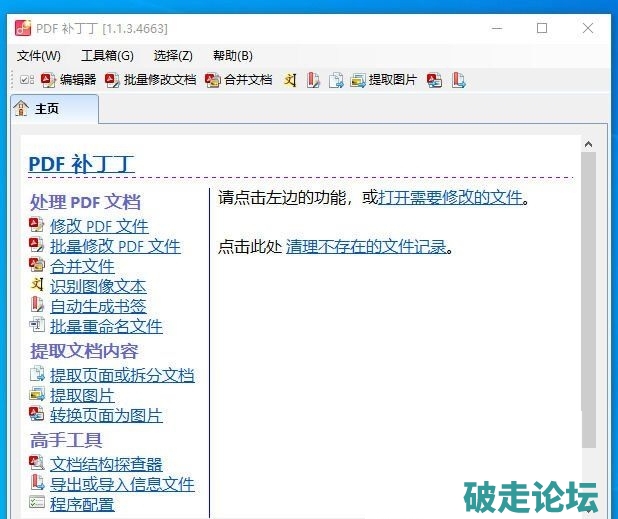Open 批量修改文档 from the toolbar

pos(151,80)
